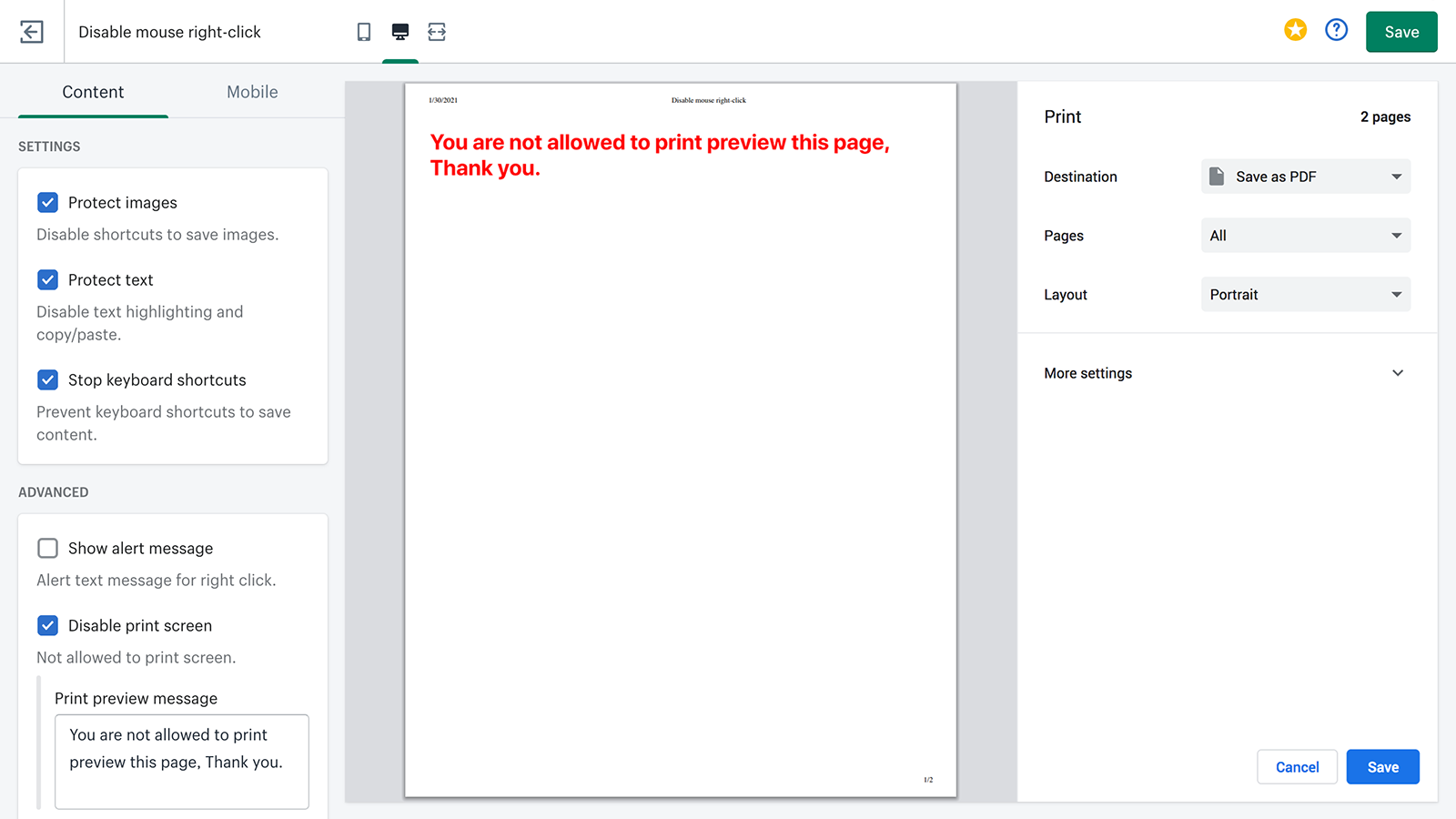Untick the Disable print screen checkbox
The width and height of the screenshot is (1456, 819).
click(48, 625)
